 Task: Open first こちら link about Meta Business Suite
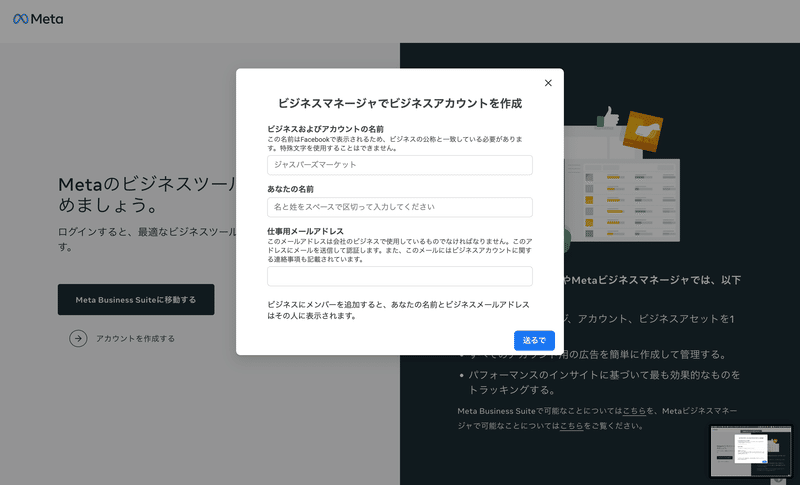pyautogui.click(x=634, y=411)
